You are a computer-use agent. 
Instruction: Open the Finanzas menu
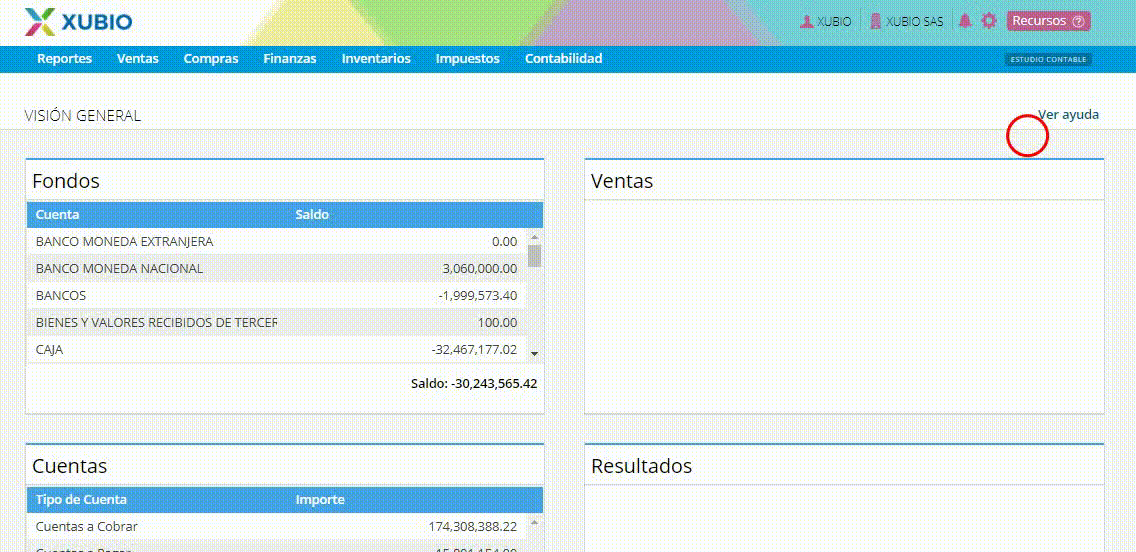pyautogui.click(x=290, y=59)
